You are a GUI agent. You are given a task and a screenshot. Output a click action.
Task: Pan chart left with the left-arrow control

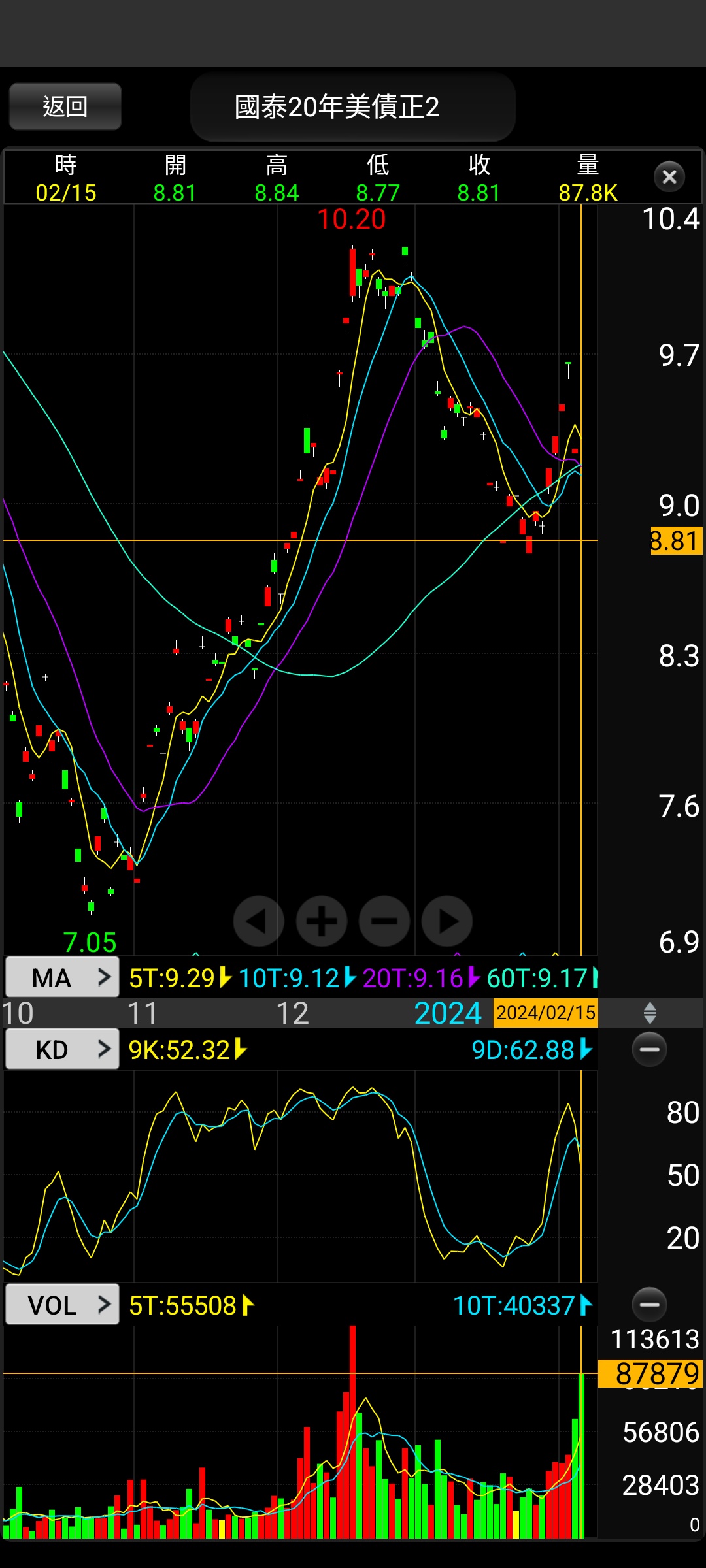tap(258, 921)
